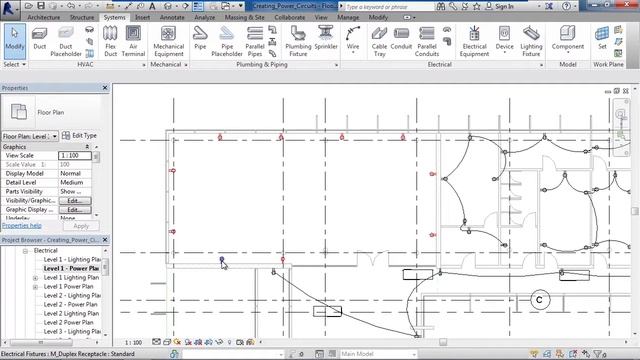Select the Modify tool
The width and height of the screenshot is (640, 360).
pos(15,41)
